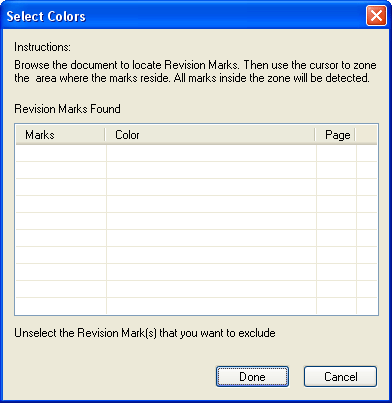This screenshot has width=392, height=403.
Task: Select the sixth row's Page cell
Action: click(x=336, y=238)
